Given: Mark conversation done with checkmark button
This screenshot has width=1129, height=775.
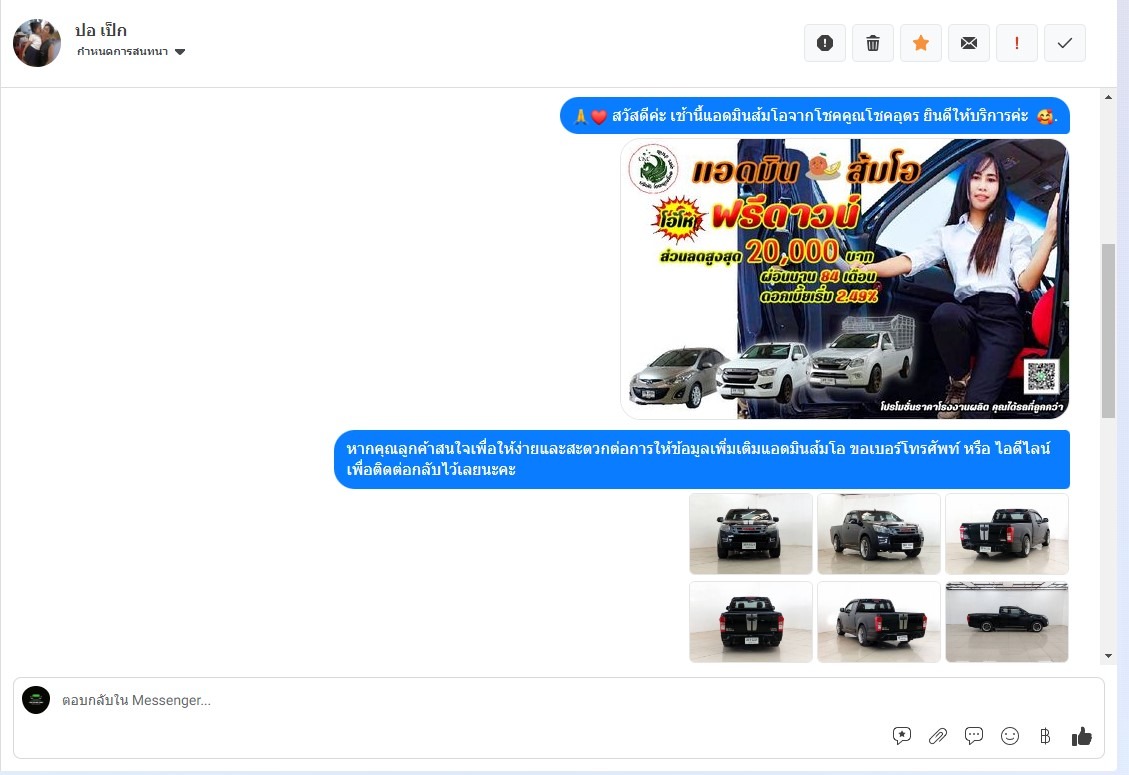Looking at the screenshot, I should tap(1065, 43).
